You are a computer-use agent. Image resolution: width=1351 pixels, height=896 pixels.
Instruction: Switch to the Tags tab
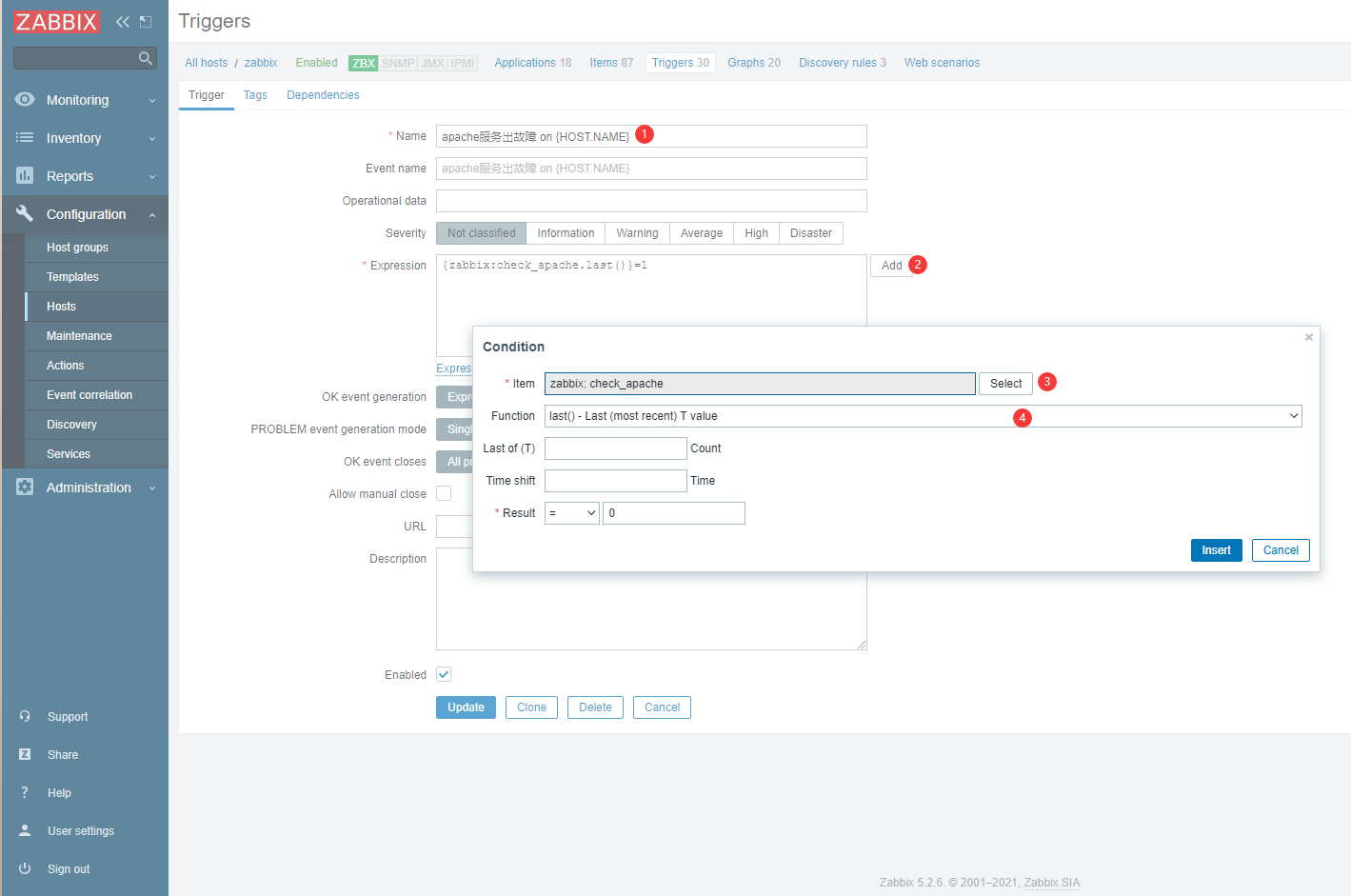pyautogui.click(x=255, y=95)
